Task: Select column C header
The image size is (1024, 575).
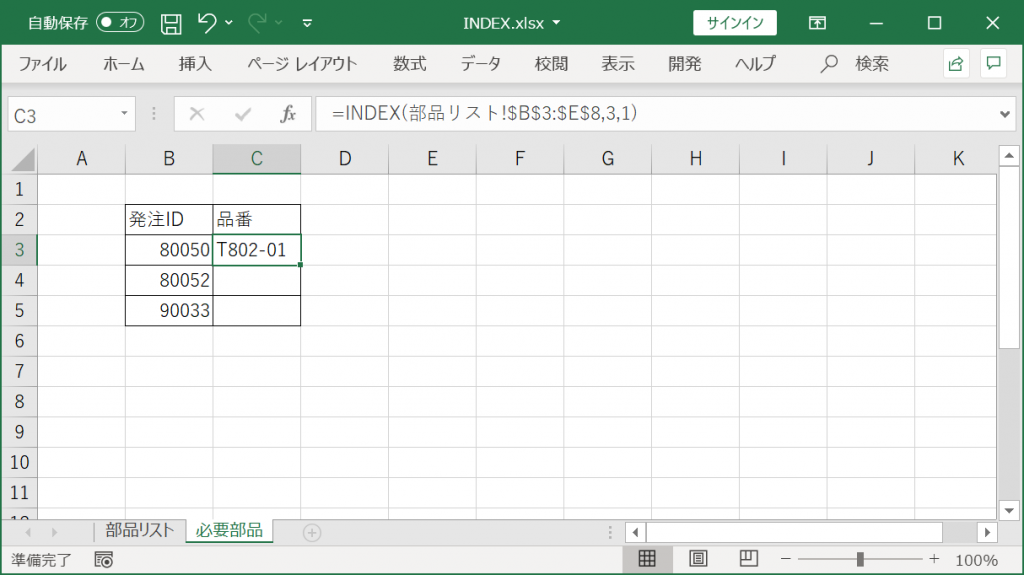Action: pos(257,159)
